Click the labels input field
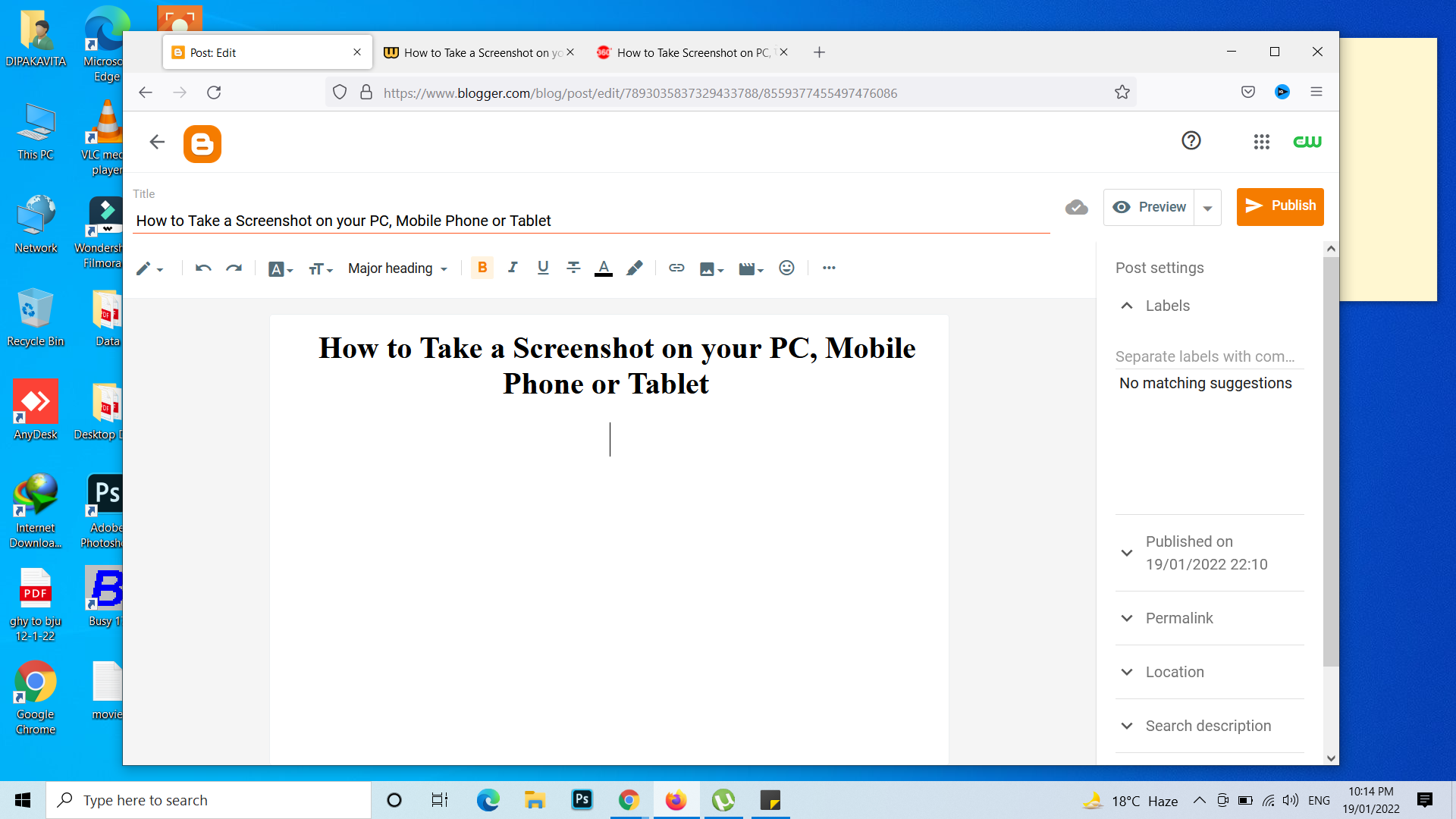This screenshot has width=1456, height=819. 1209,356
